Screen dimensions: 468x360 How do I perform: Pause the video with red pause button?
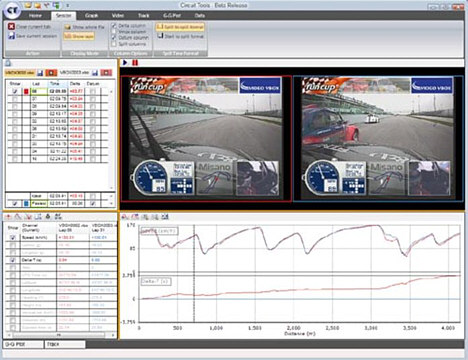pyautogui.click(x=135, y=62)
